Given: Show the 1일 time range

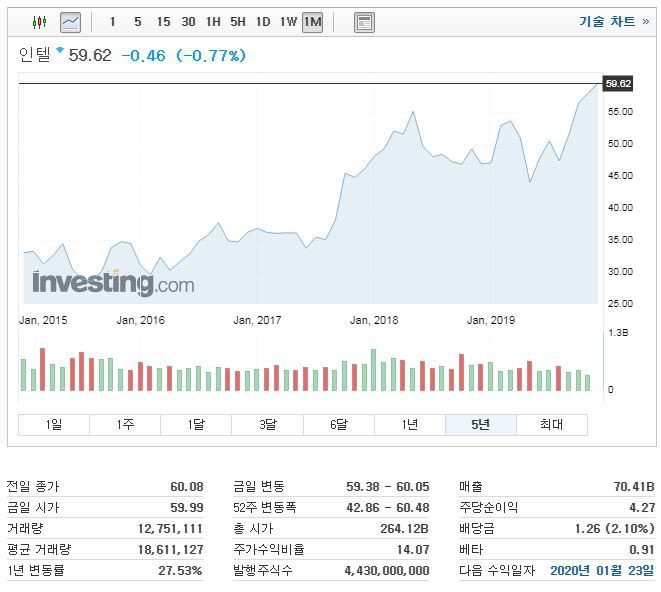Looking at the screenshot, I should (x=54, y=425).
